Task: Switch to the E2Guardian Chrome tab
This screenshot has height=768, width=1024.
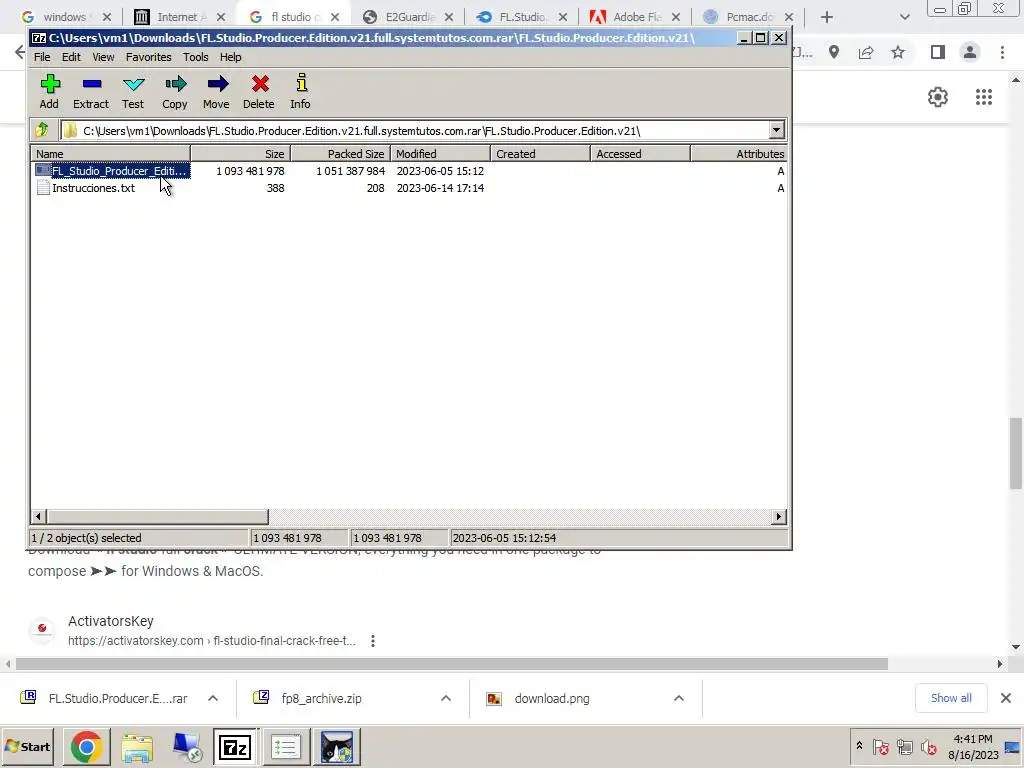Action: (x=408, y=17)
